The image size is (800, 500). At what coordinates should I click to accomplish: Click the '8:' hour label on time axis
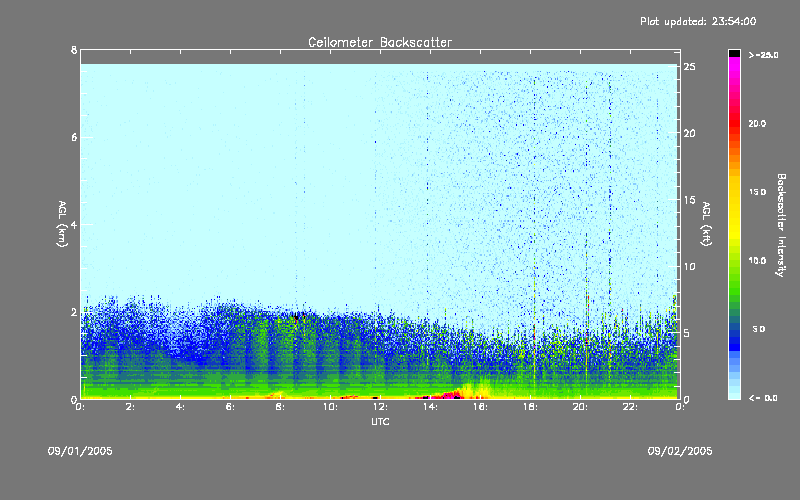pos(280,407)
